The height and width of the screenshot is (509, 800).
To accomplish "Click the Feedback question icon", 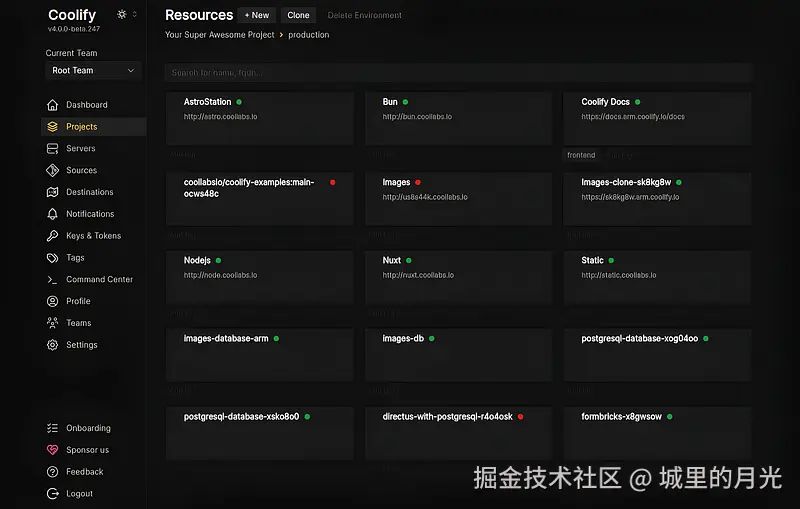I will tap(53, 472).
